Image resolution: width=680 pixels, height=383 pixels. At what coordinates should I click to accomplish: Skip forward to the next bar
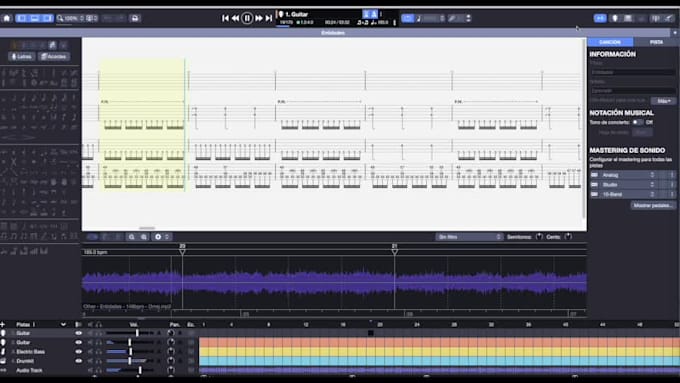(259, 18)
